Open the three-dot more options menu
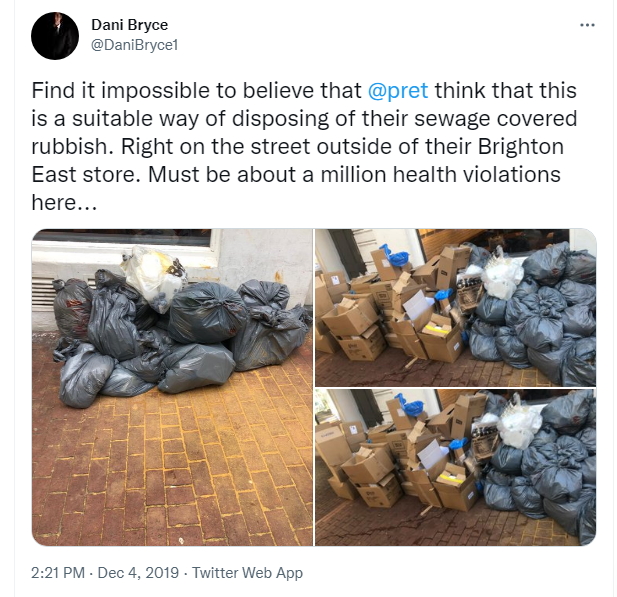 pyautogui.click(x=587, y=25)
